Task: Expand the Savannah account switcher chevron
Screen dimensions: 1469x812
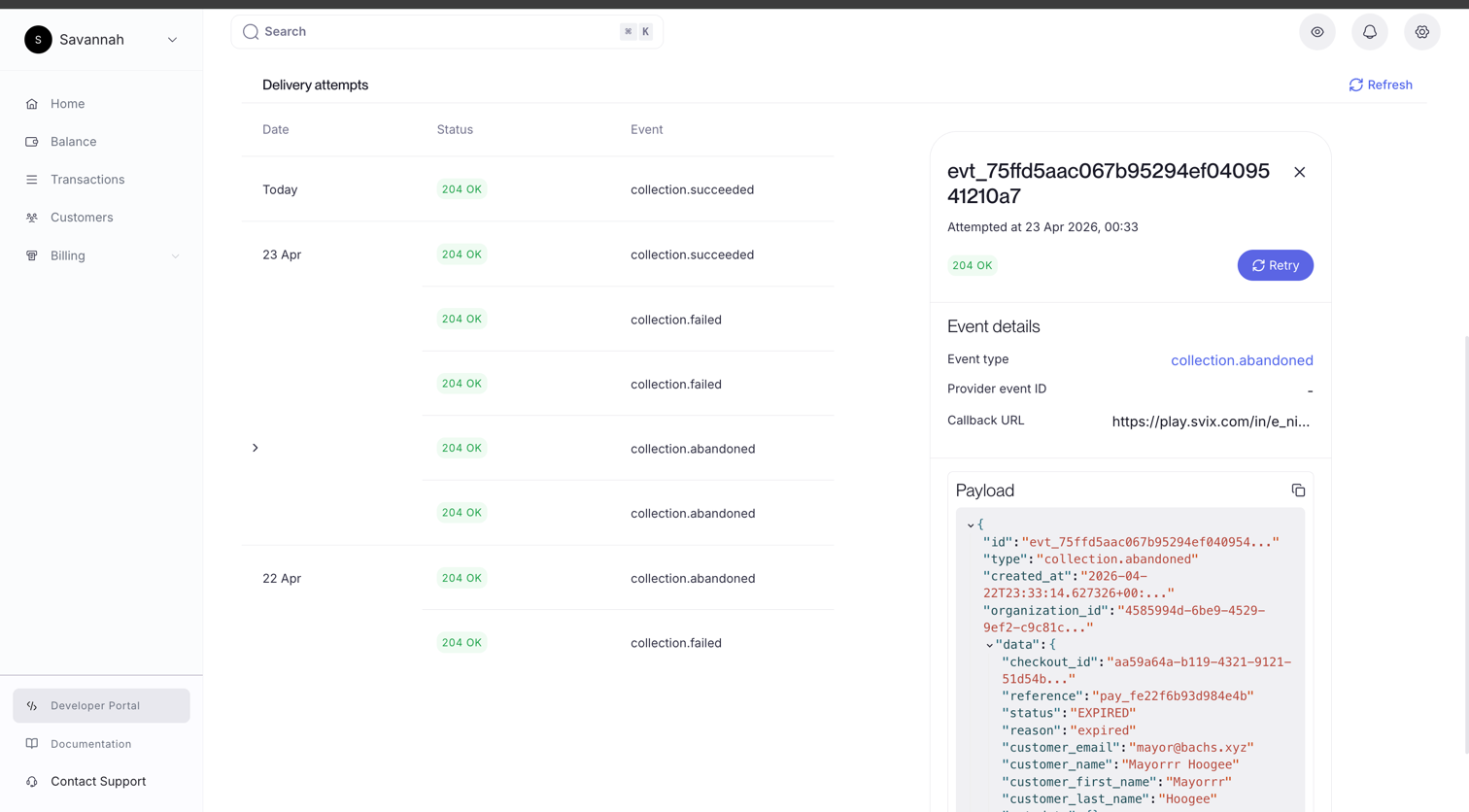Action: click(x=172, y=40)
